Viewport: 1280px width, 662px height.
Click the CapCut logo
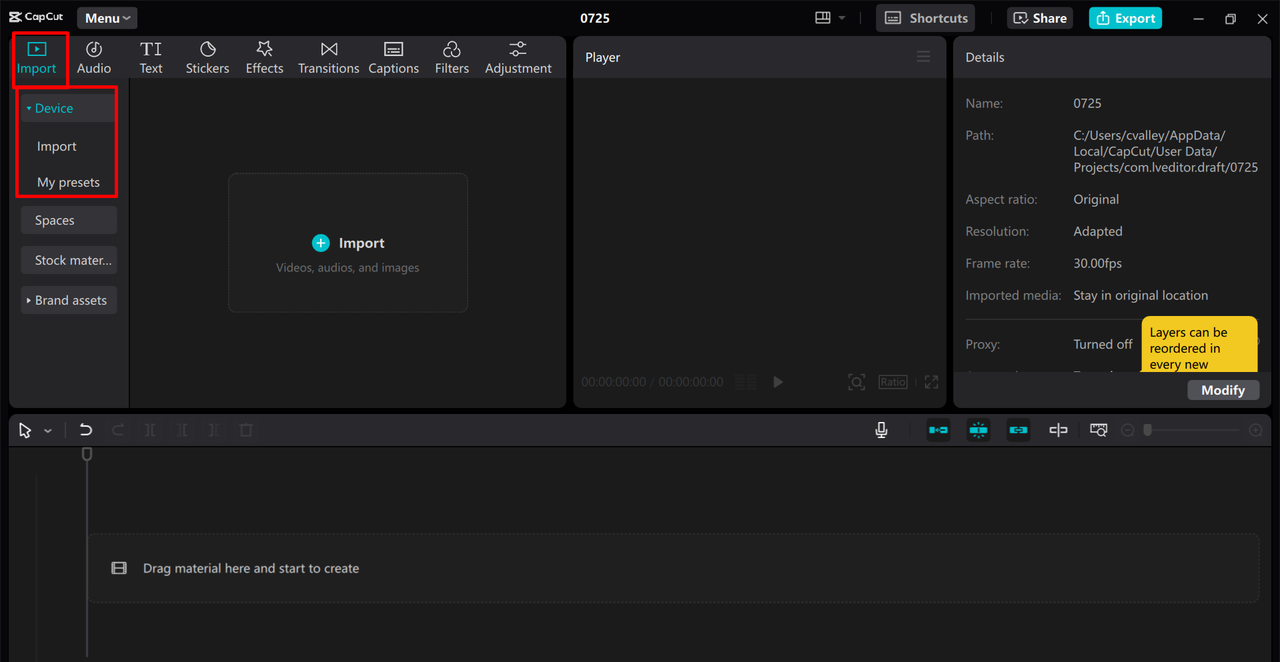36,17
